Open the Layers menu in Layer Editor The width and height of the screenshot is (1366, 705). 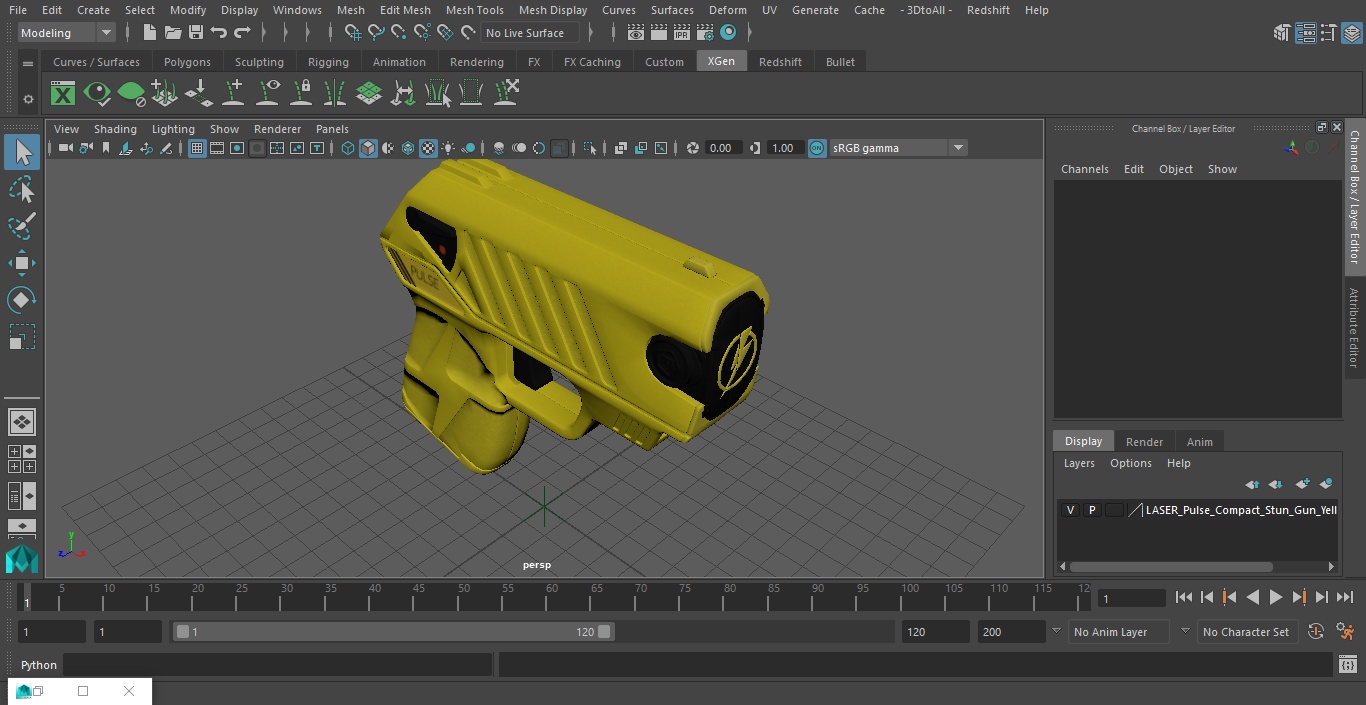coord(1079,463)
